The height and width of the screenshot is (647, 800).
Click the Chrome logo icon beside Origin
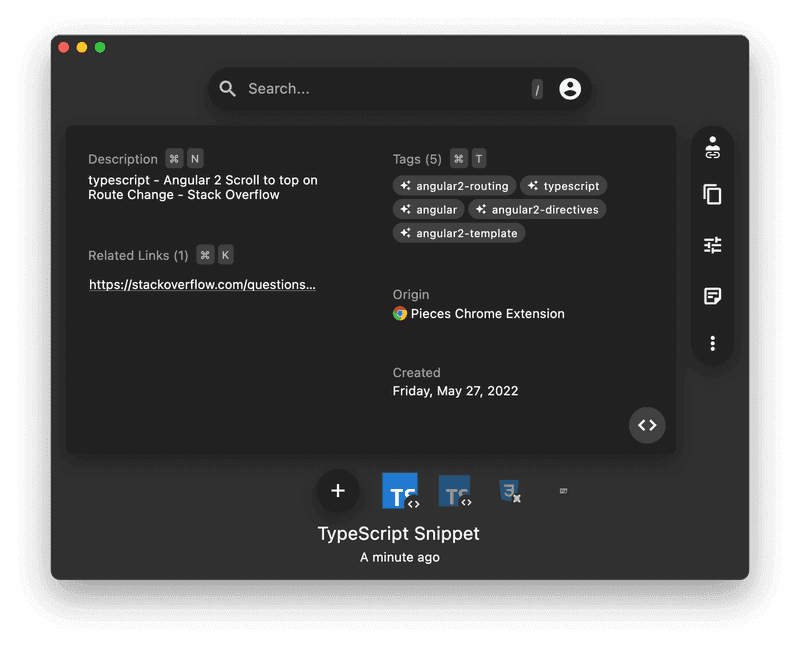coord(400,313)
